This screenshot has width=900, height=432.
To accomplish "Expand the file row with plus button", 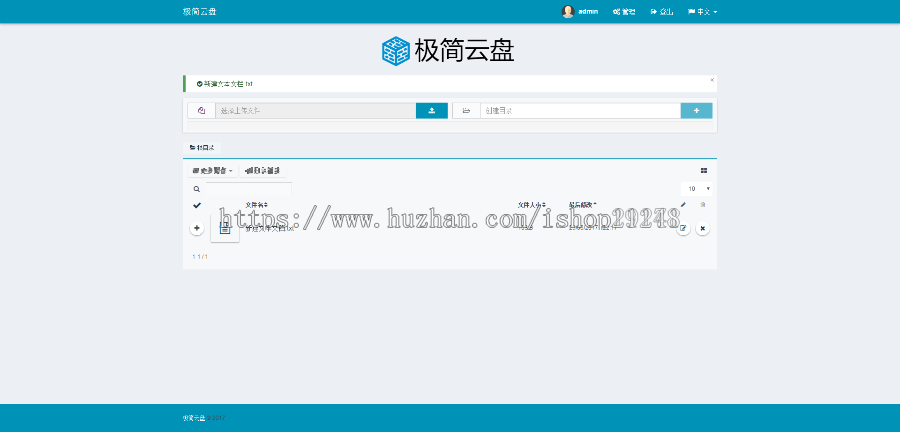I will [197, 228].
